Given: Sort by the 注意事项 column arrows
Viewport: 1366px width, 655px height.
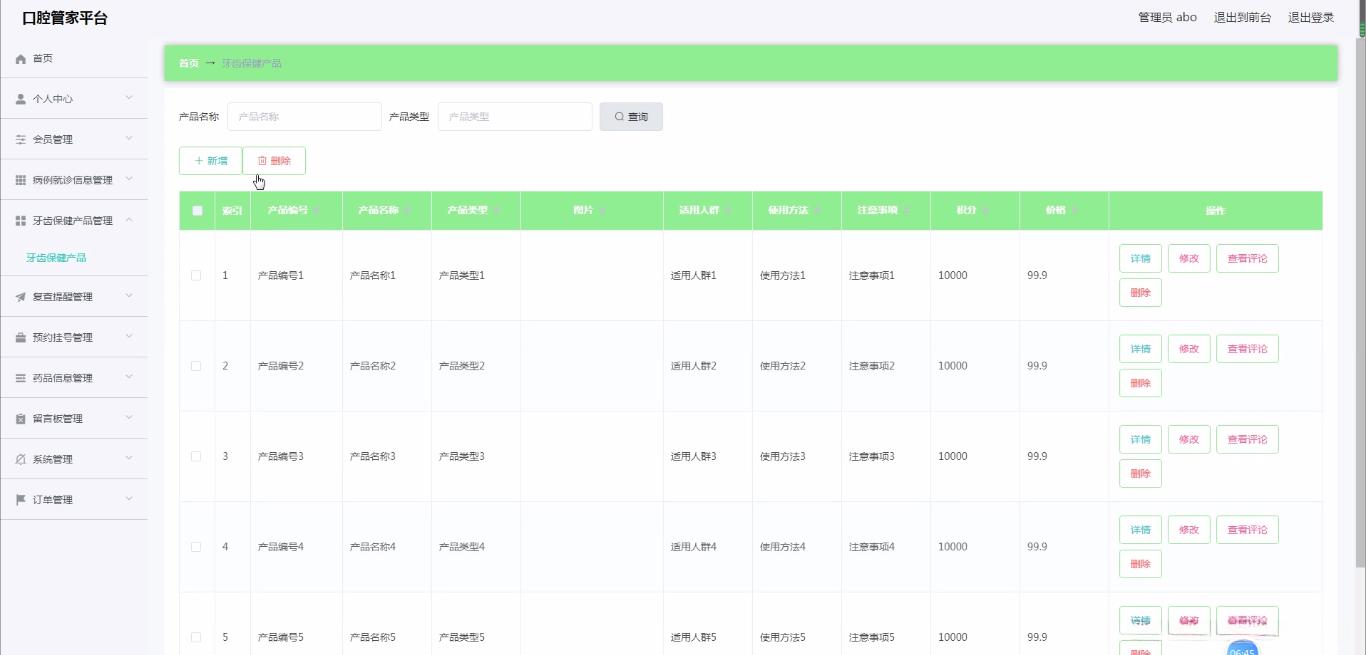Looking at the screenshot, I should pyautogui.click(x=908, y=211).
